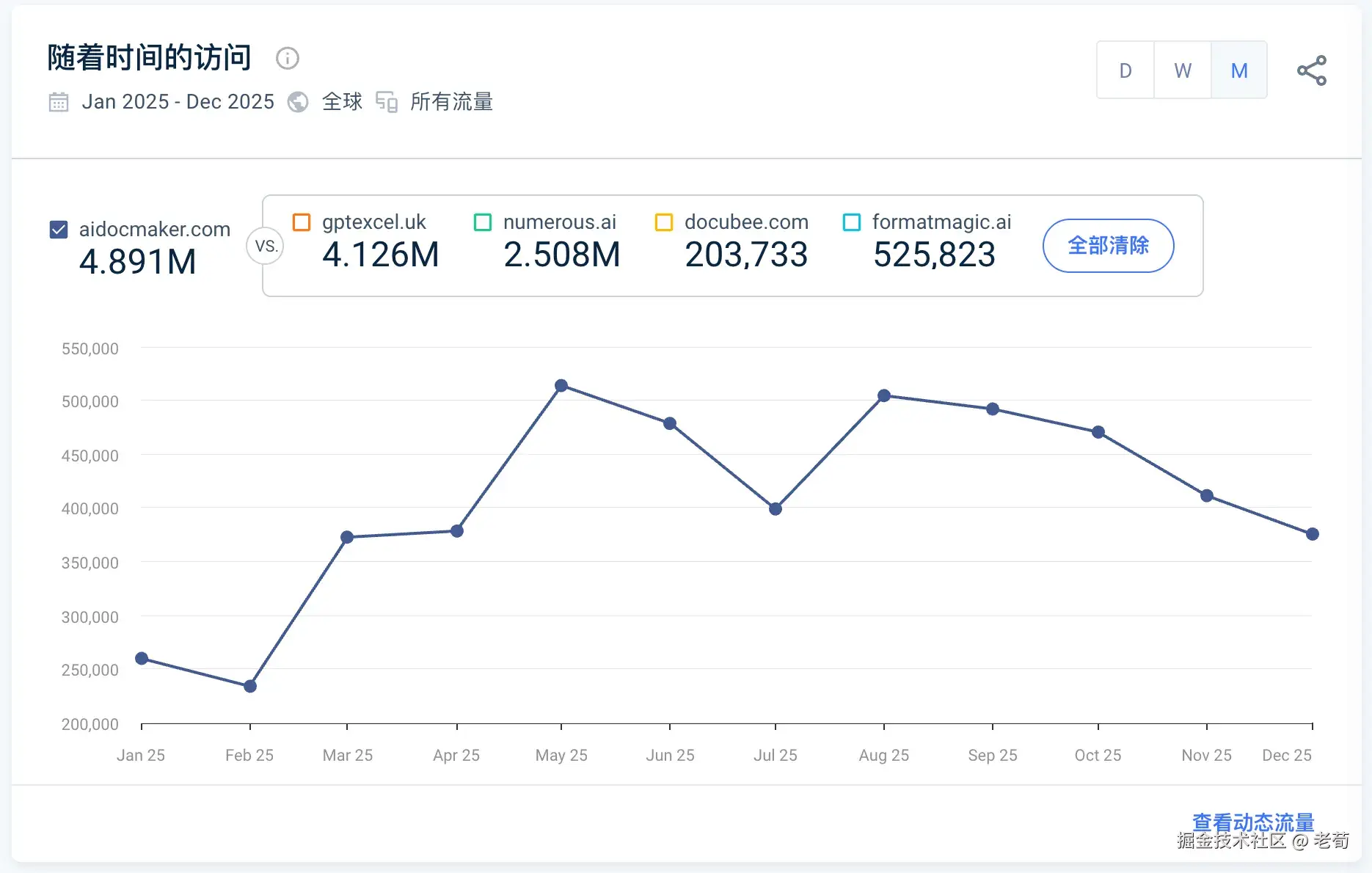The height and width of the screenshot is (873, 1372).
Task: Tick the docubee.com checkbox
Action: point(664,222)
